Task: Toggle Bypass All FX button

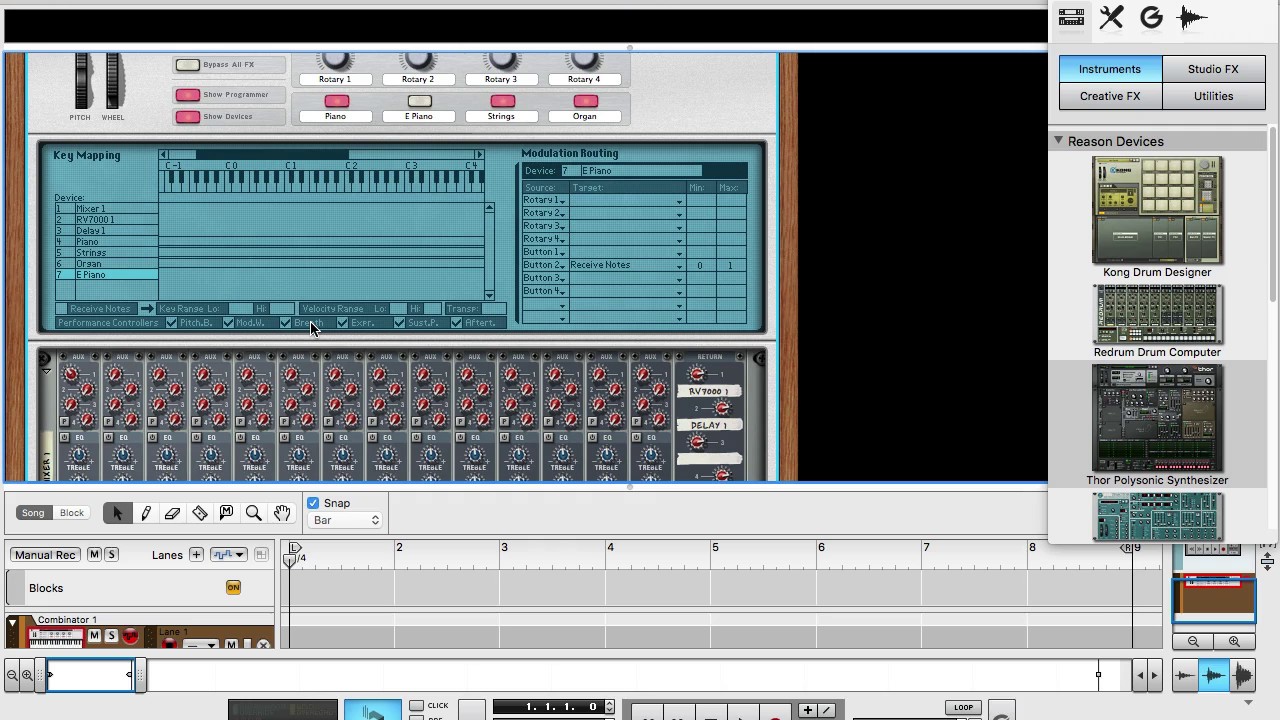Action: tap(187, 65)
